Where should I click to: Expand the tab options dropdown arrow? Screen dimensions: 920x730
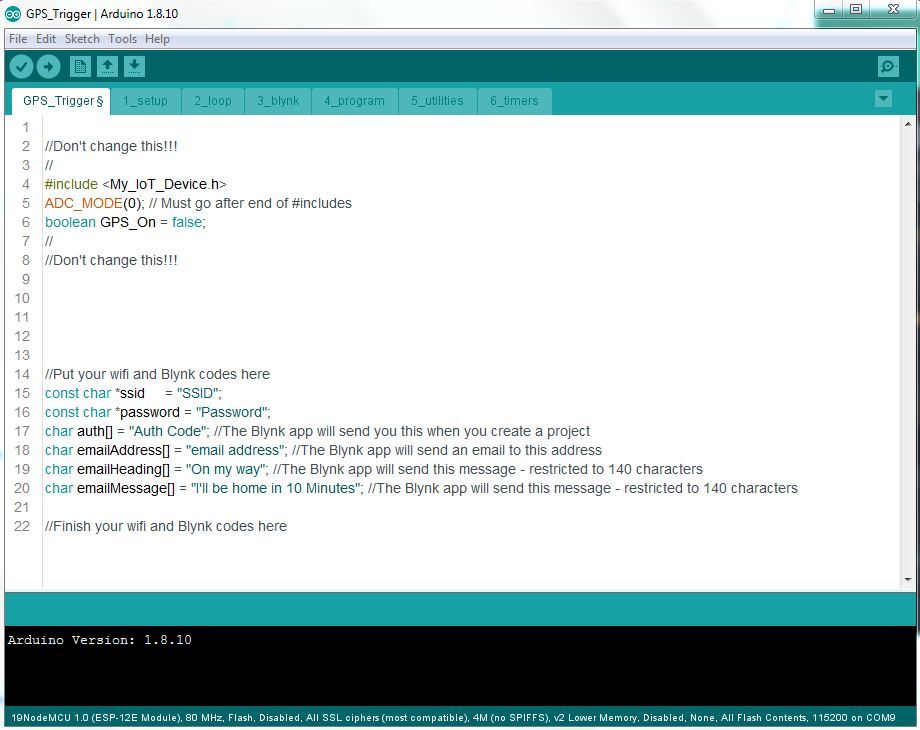click(883, 99)
